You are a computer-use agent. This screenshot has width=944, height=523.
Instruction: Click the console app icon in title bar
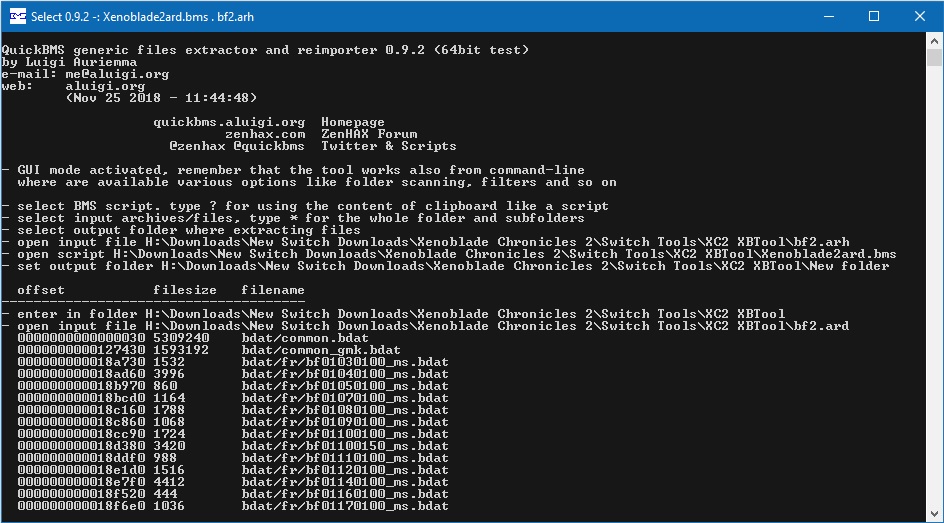[17, 16]
